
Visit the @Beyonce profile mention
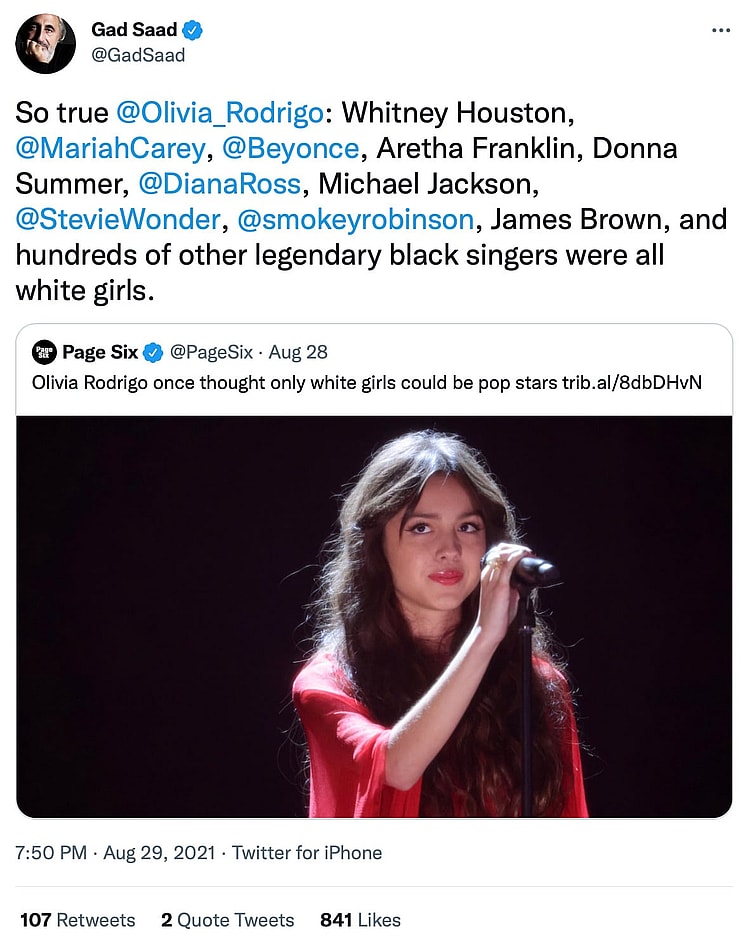(290, 149)
